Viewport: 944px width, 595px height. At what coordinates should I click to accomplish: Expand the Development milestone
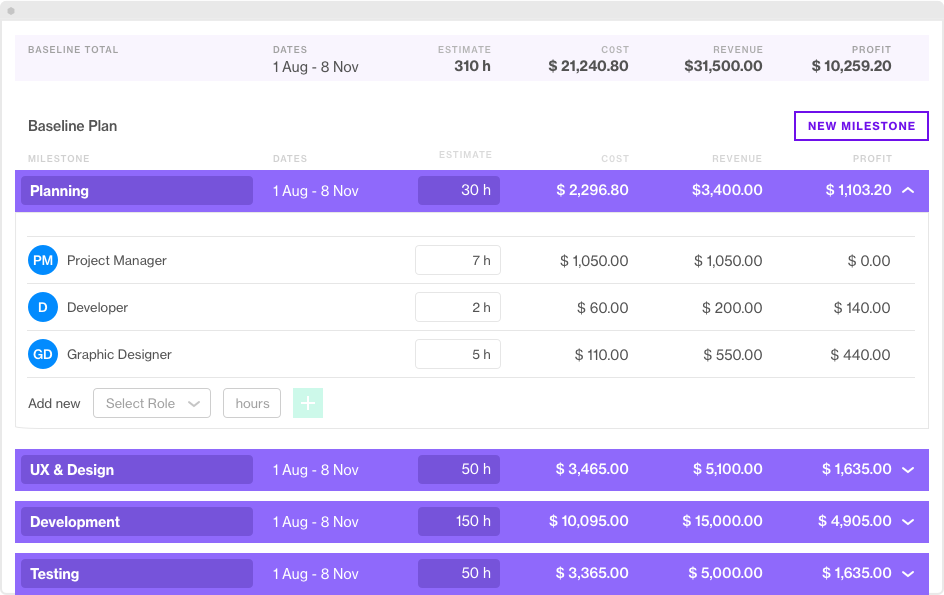click(908, 521)
